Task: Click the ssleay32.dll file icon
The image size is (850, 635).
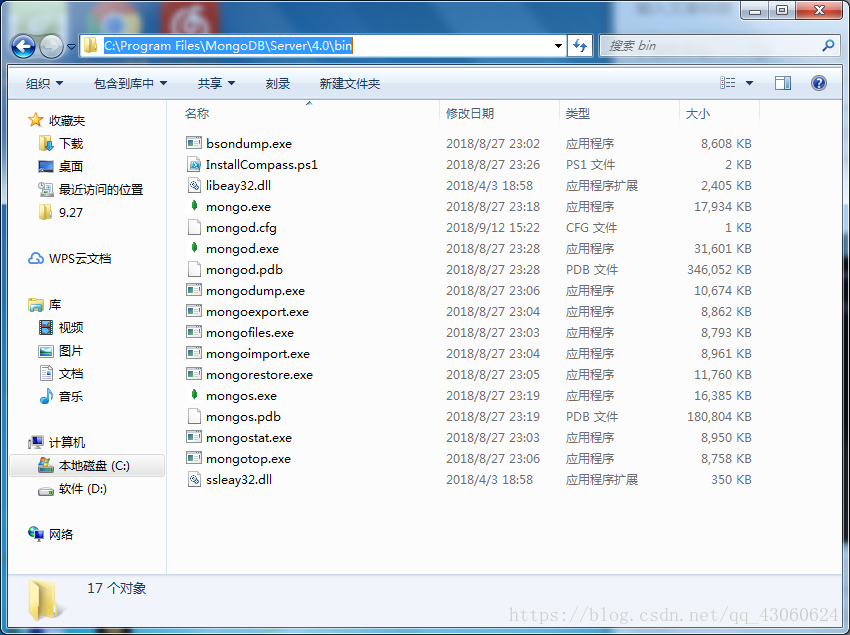Action: pos(194,479)
